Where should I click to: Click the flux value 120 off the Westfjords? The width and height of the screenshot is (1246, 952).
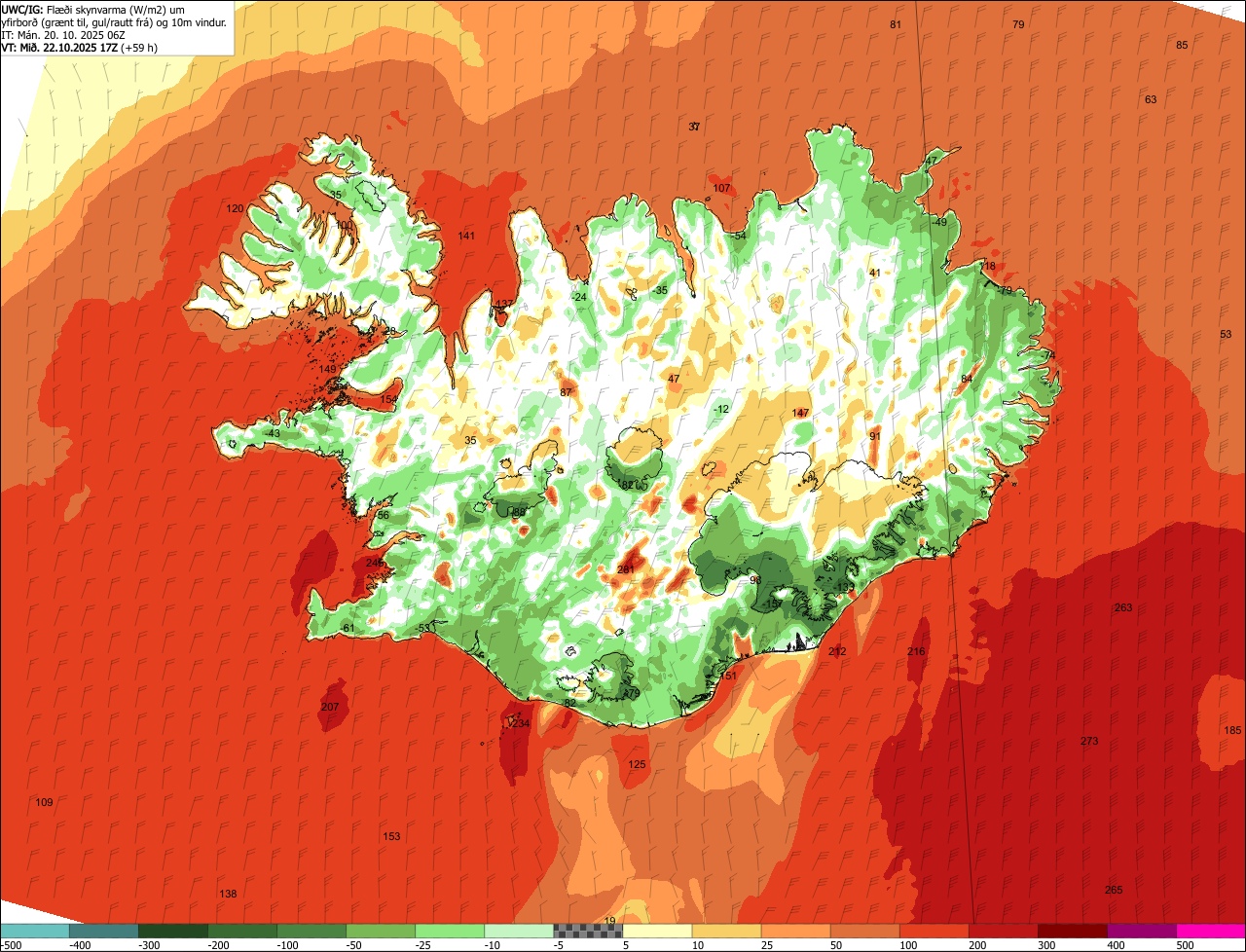pyautogui.click(x=235, y=208)
